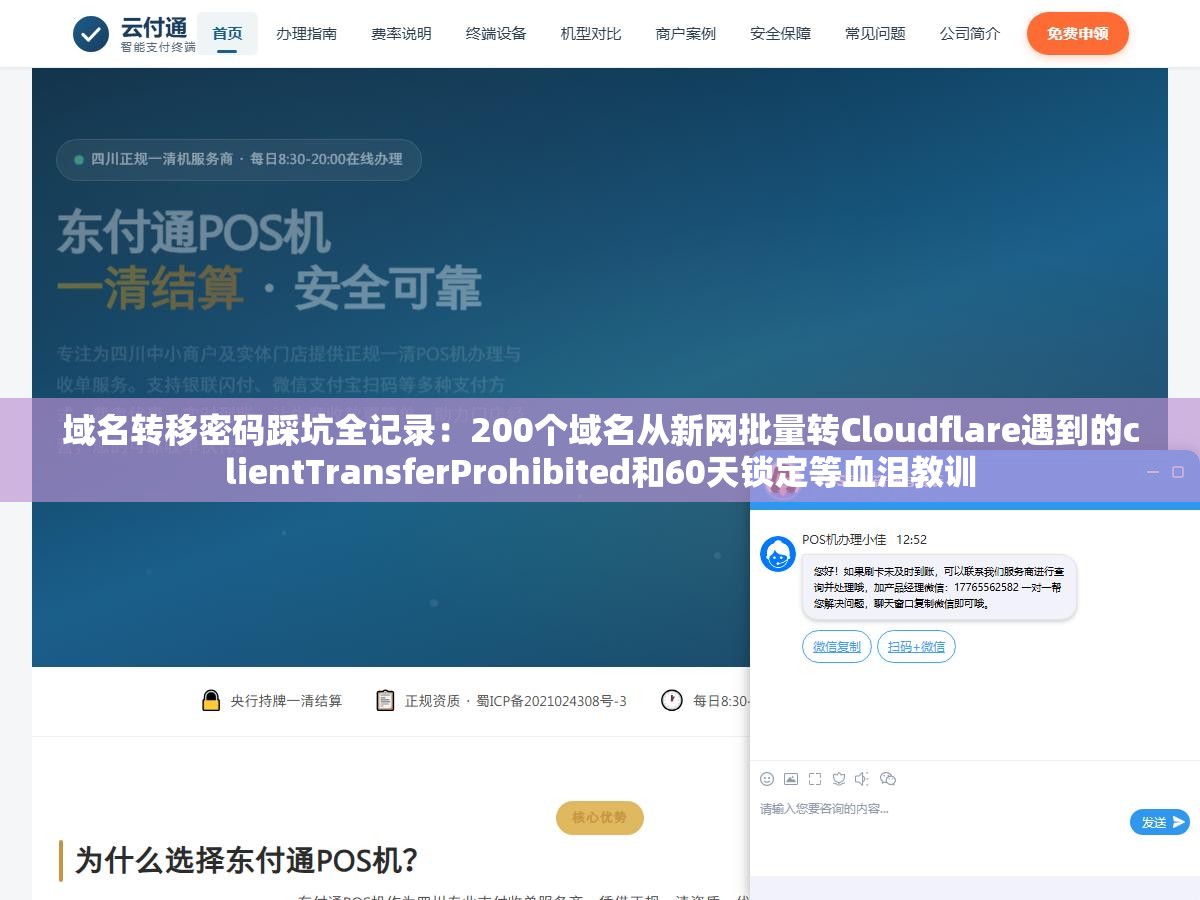1200x900 pixels.
Task: Go to 常见问题 page
Action: [875, 34]
